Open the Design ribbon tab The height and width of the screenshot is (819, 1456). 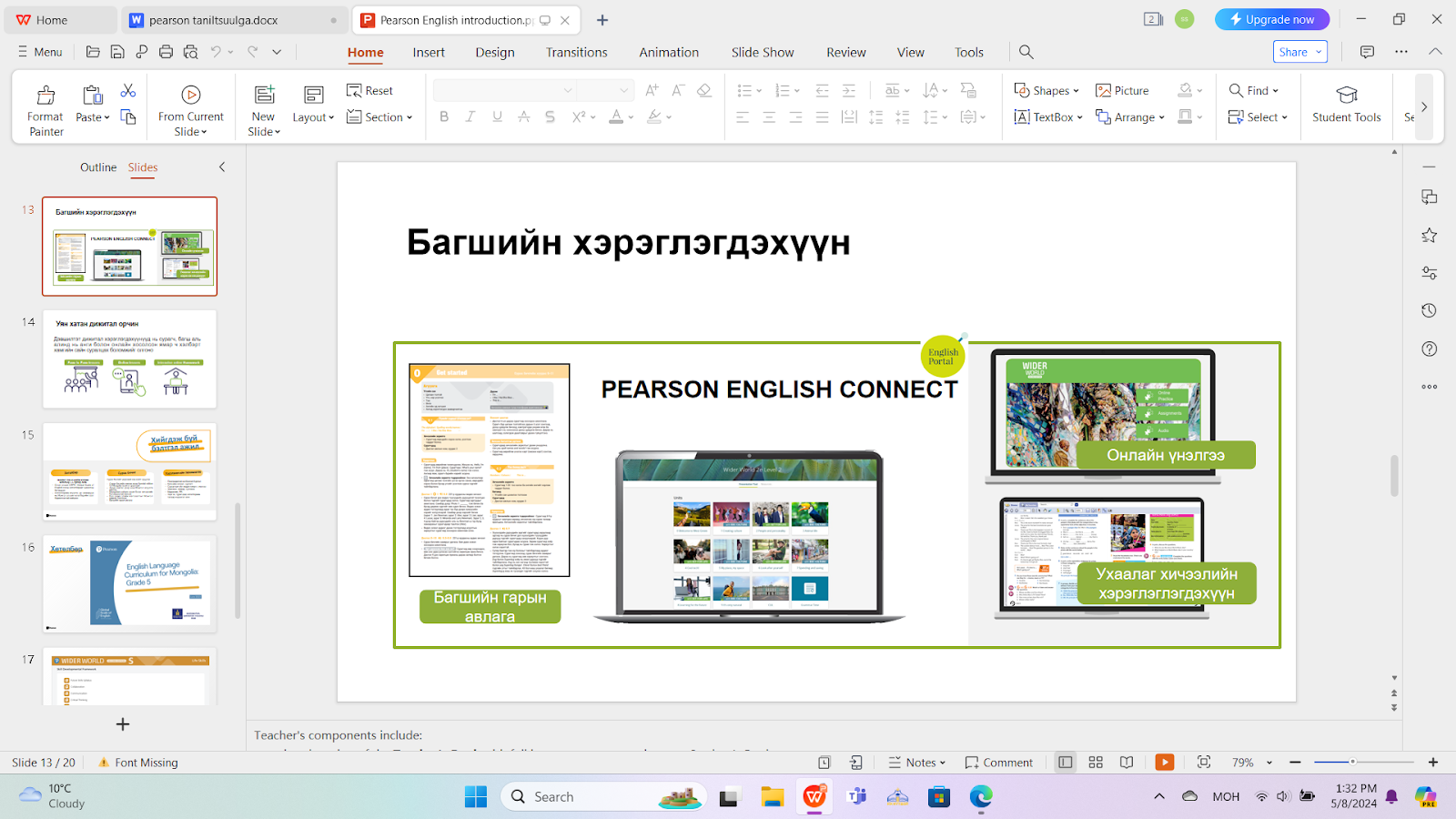[x=495, y=52]
